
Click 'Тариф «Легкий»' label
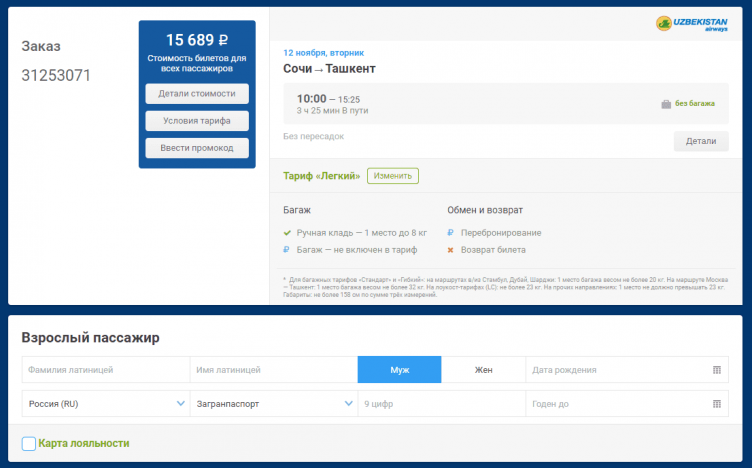click(321, 176)
